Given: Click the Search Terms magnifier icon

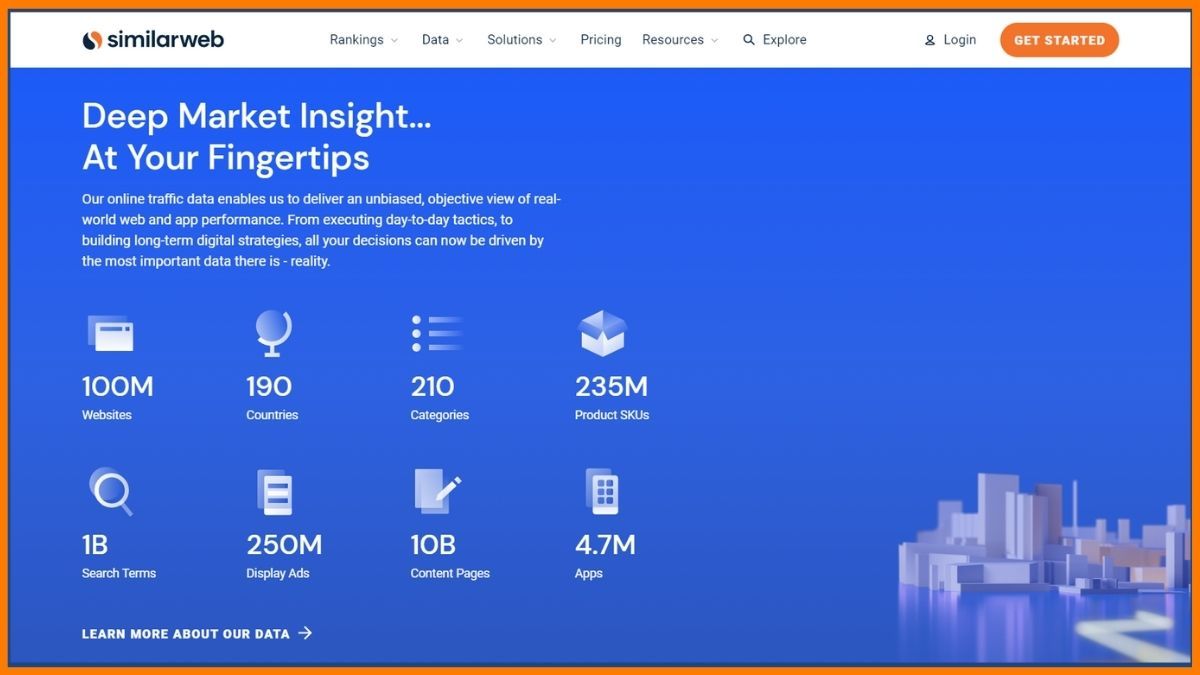Looking at the screenshot, I should (x=110, y=491).
